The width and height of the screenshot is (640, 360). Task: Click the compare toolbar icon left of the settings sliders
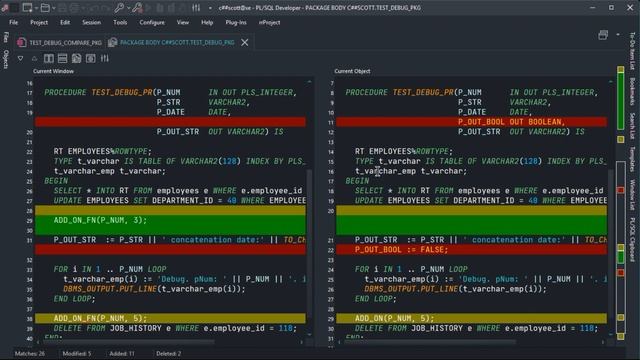(90, 58)
